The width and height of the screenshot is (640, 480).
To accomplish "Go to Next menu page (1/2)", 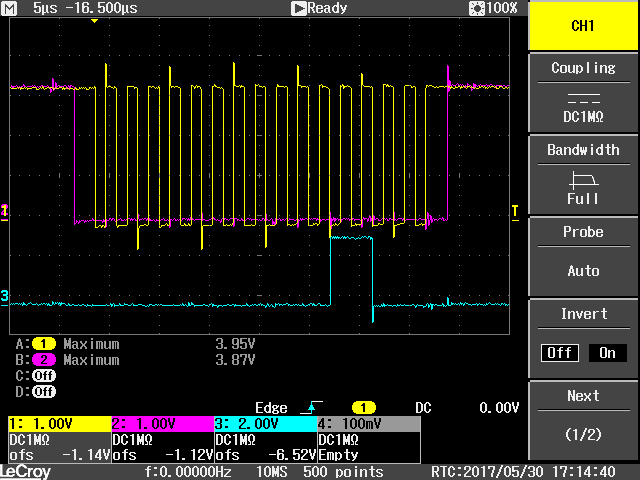I will [x=583, y=420].
